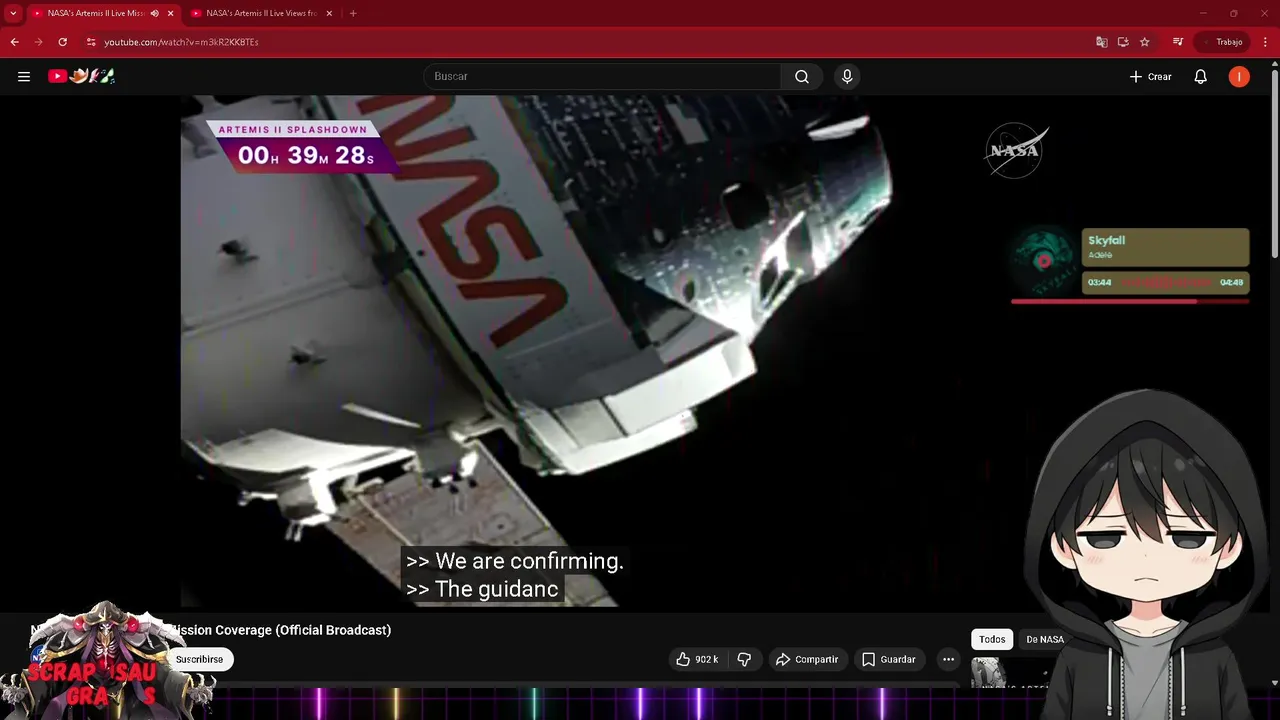Open the browser three-dot menu

click(x=1265, y=42)
